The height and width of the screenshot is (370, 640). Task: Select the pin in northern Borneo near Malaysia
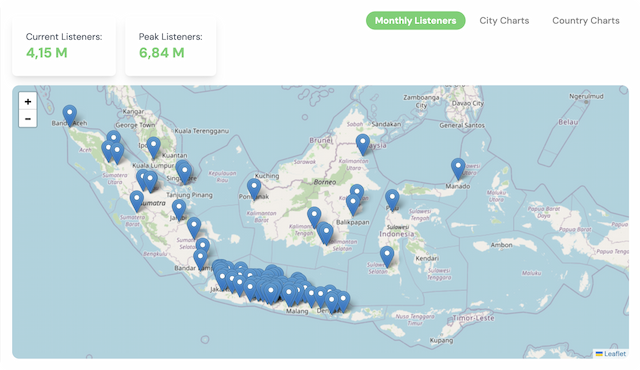(363, 145)
